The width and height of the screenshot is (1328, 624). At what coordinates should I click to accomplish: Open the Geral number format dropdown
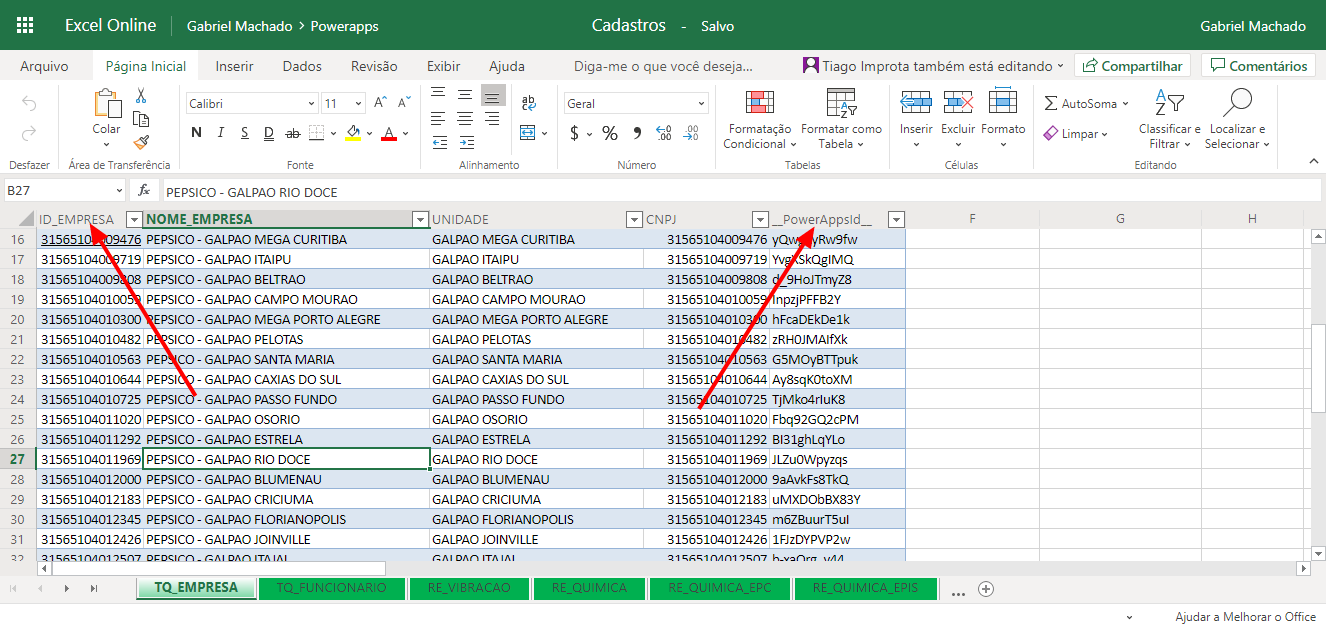coord(701,103)
